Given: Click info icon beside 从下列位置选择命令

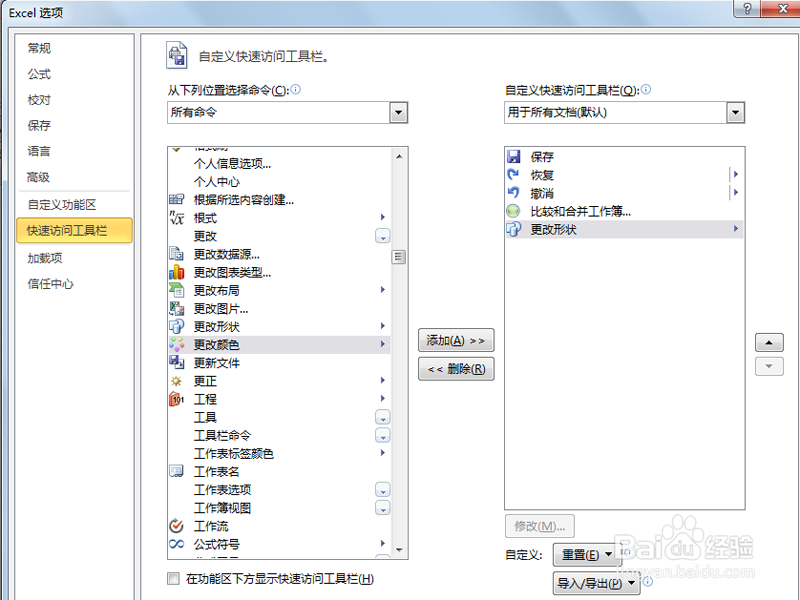Looking at the screenshot, I should click(x=295, y=89).
